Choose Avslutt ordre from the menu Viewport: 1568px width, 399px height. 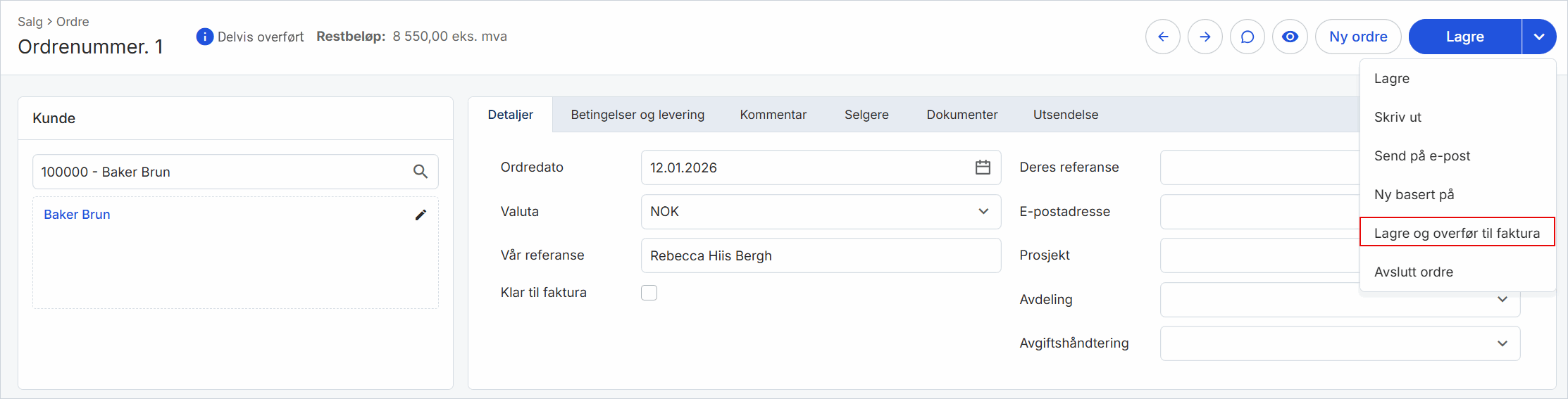tap(1457, 272)
